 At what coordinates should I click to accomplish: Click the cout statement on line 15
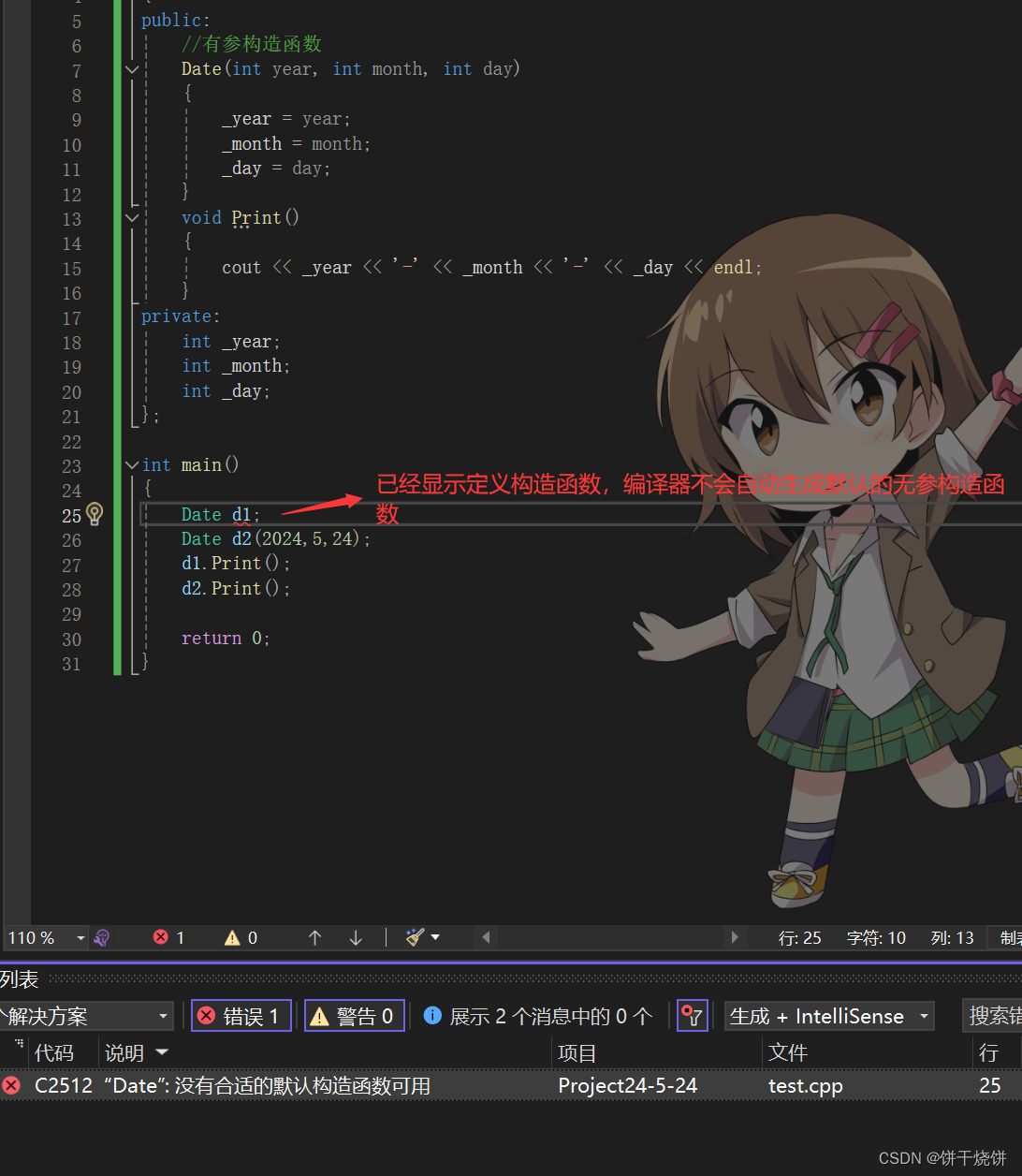tap(492, 268)
